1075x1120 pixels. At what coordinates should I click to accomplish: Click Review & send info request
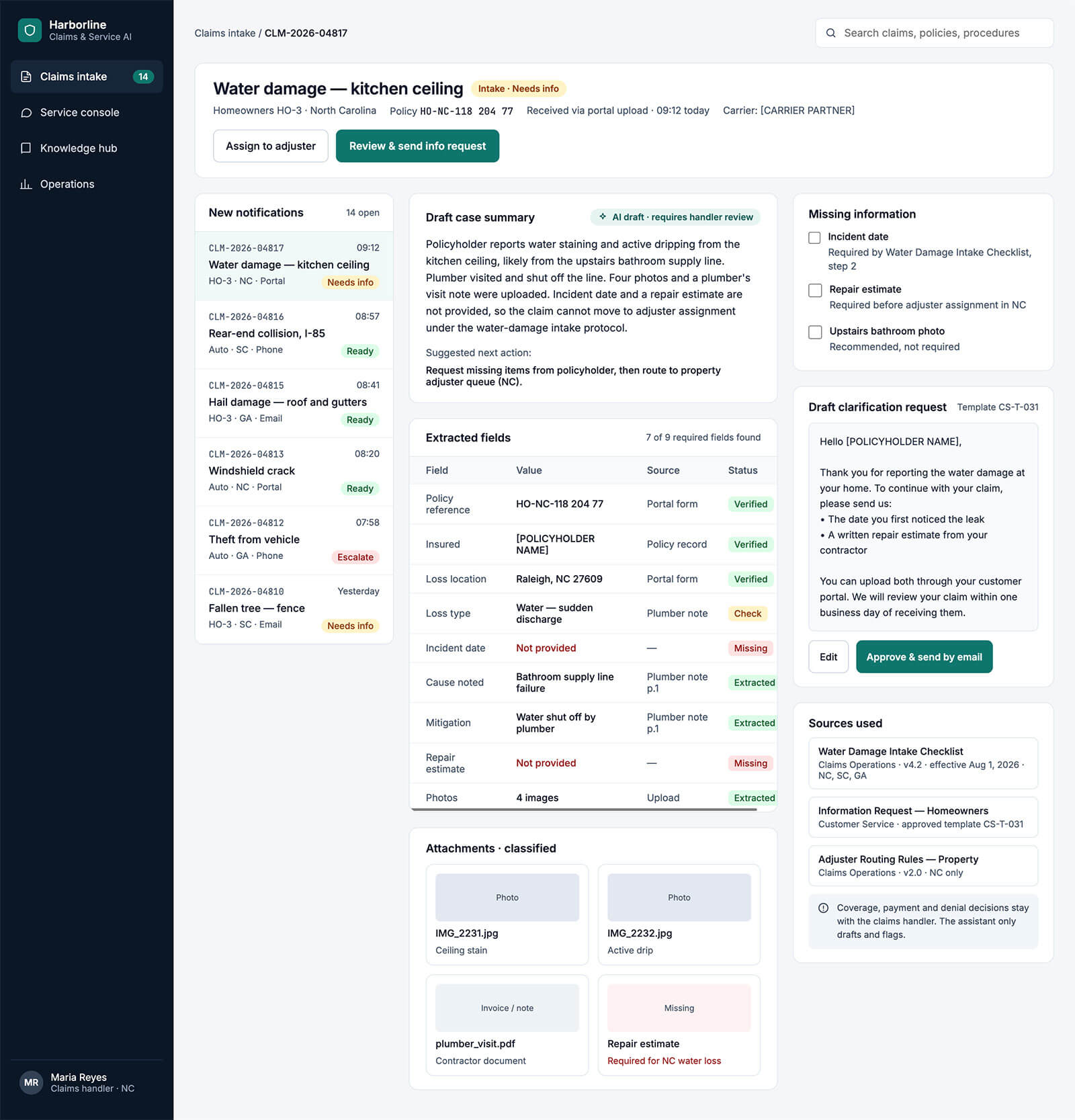pyautogui.click(x=417, y=146)
